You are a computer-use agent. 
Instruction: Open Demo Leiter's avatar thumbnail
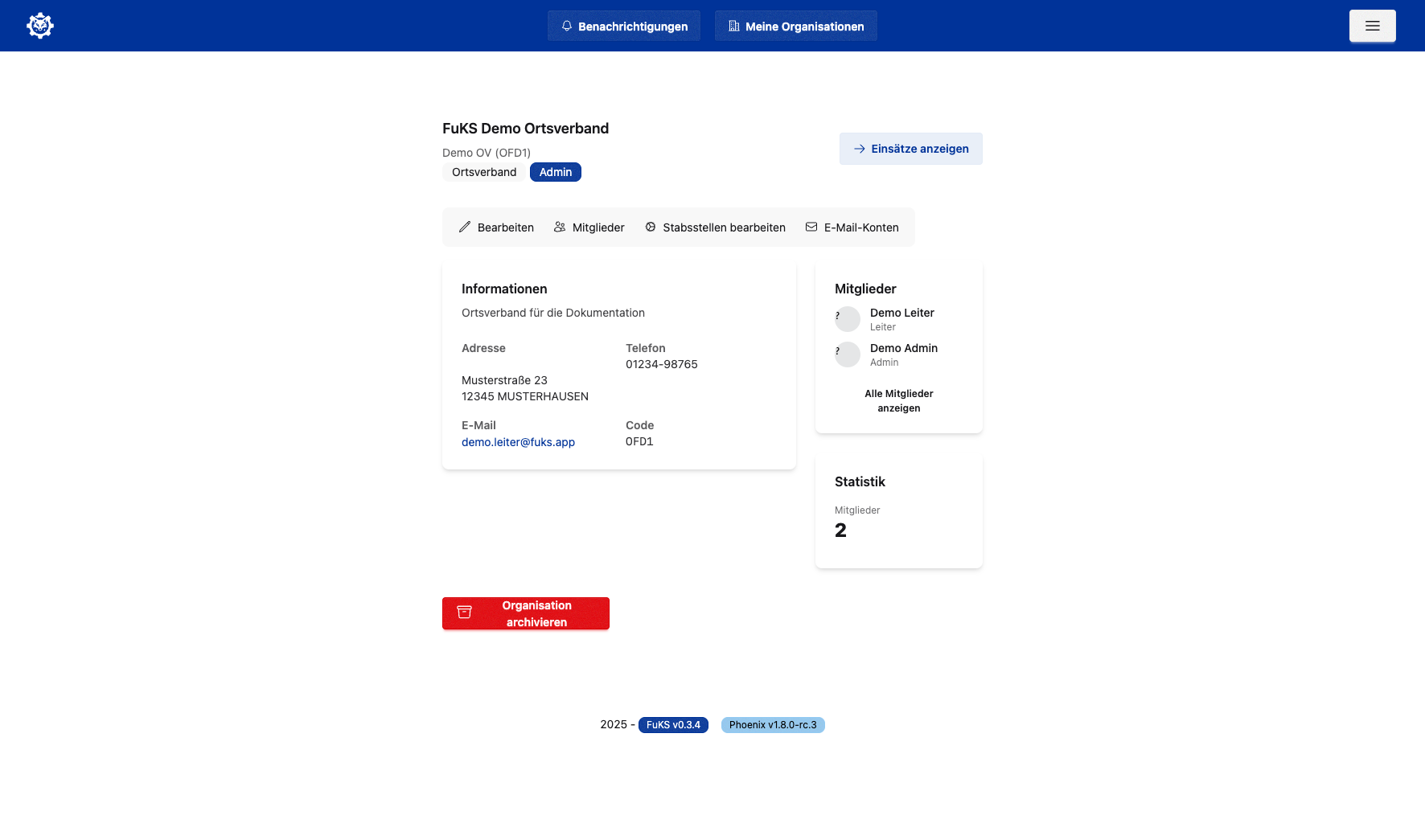pos(848,318)
